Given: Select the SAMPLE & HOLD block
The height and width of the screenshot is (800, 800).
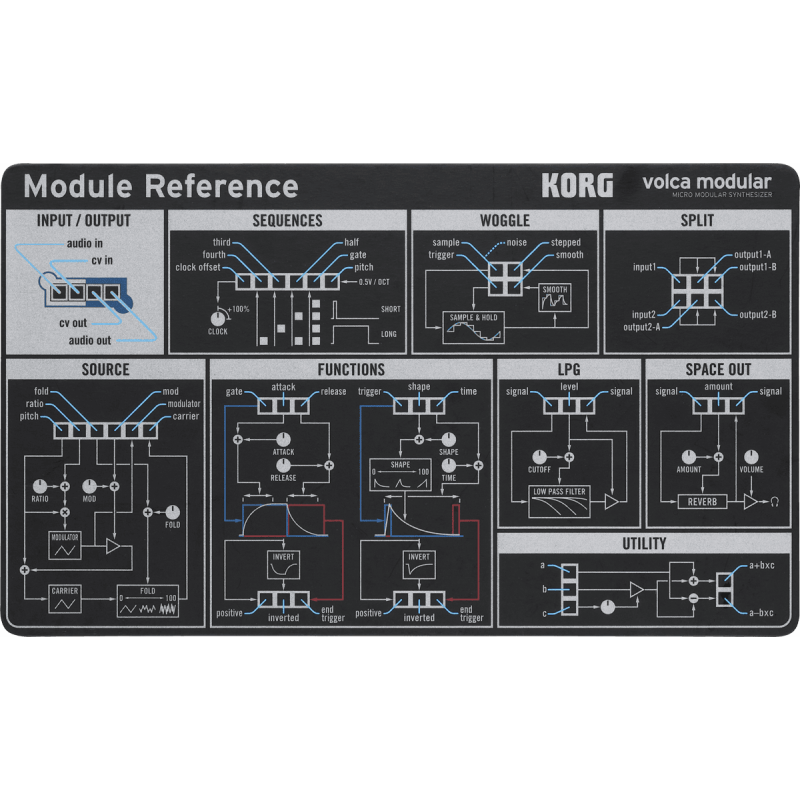Looking at the screenshot, I should [x=473, y=327].
